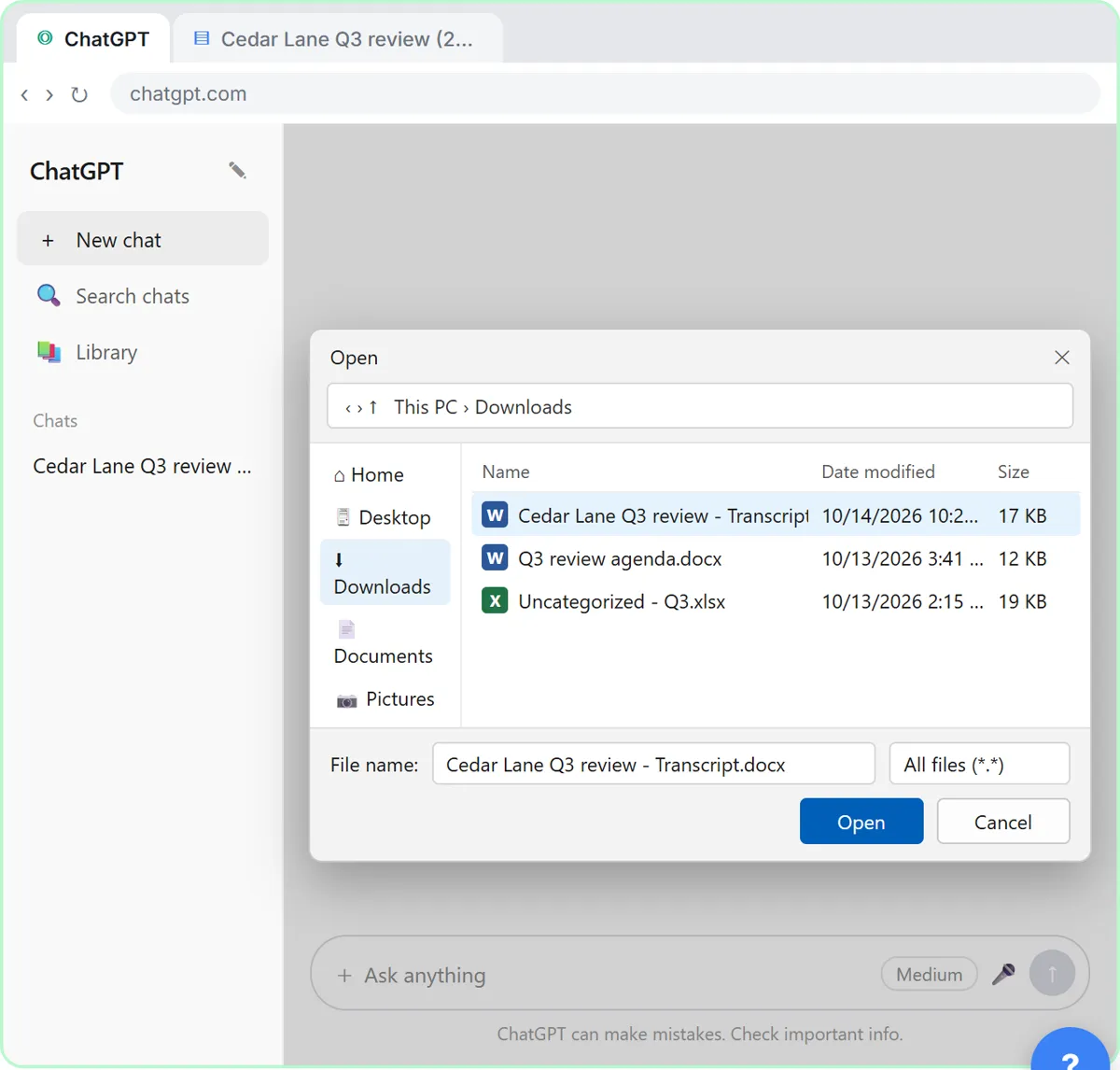This screenshot has width=1120, height=1070.
Task: Click the plus attach icon in the prompt box
Action: point(344,976)
